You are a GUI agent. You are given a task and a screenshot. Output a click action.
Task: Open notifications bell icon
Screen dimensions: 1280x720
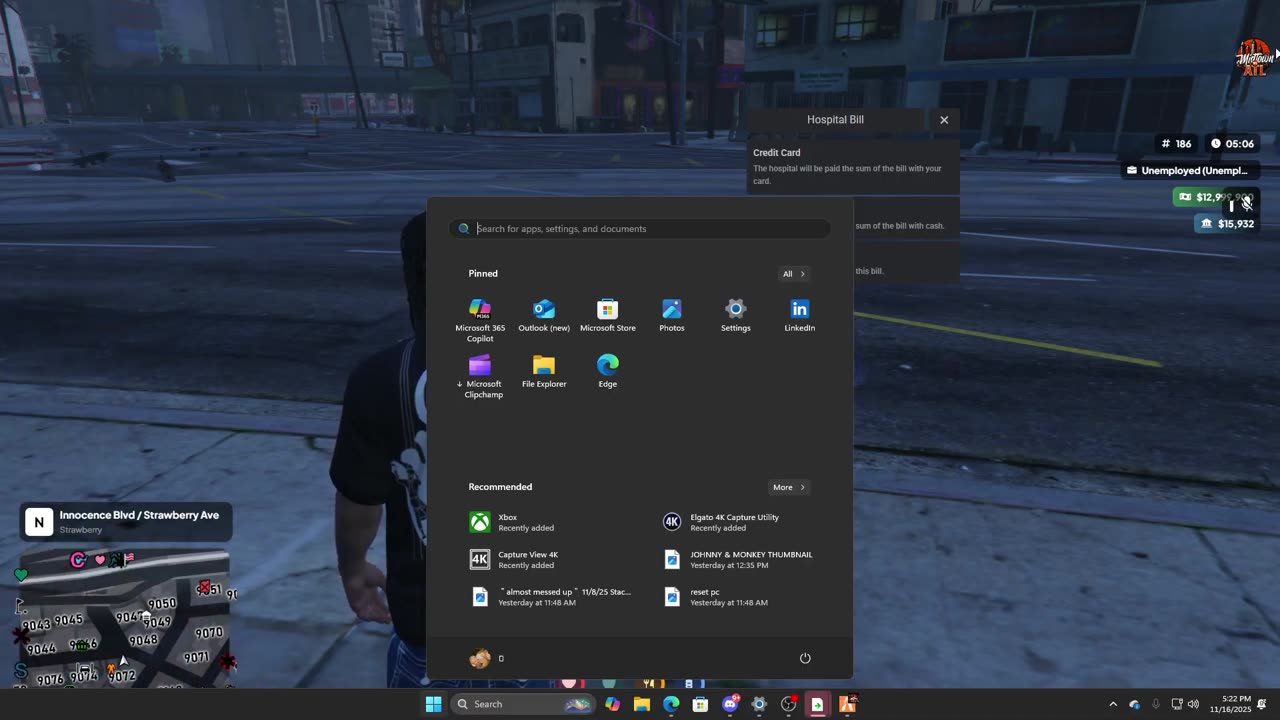tap(1263, 704)
